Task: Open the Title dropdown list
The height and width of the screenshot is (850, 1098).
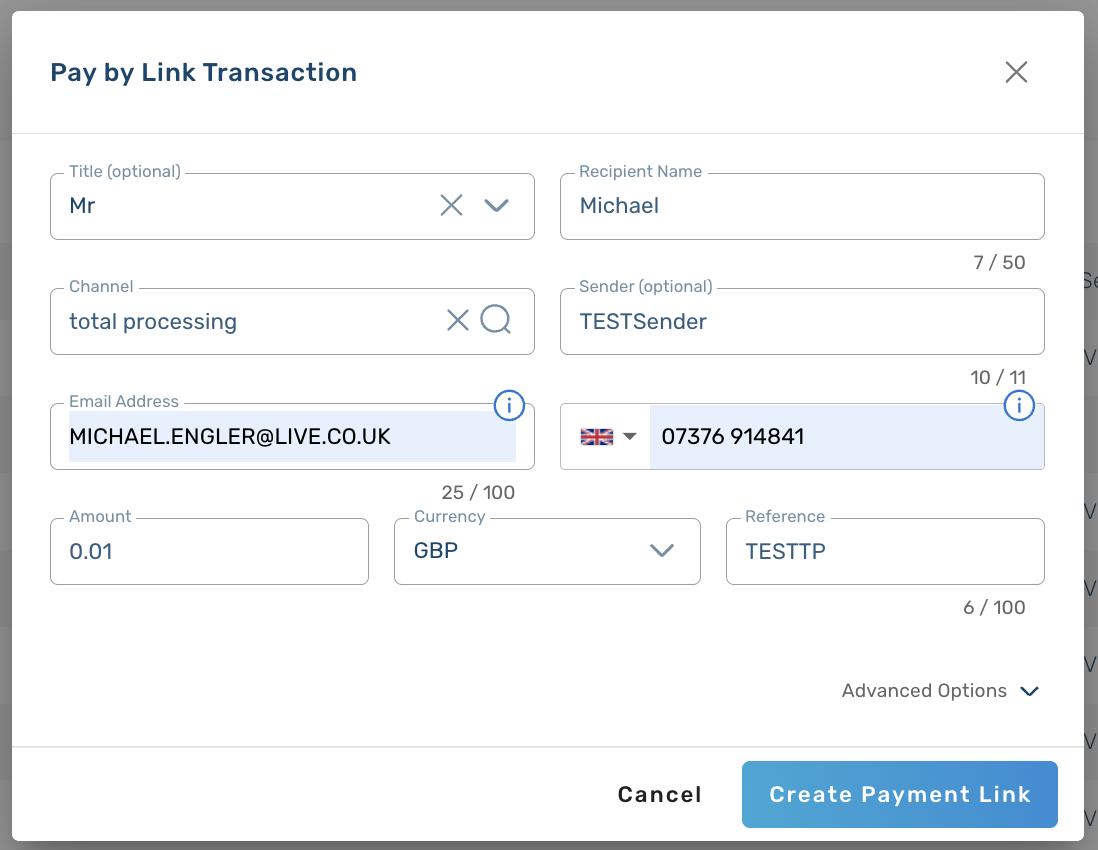Action: (x=496, y=205)
